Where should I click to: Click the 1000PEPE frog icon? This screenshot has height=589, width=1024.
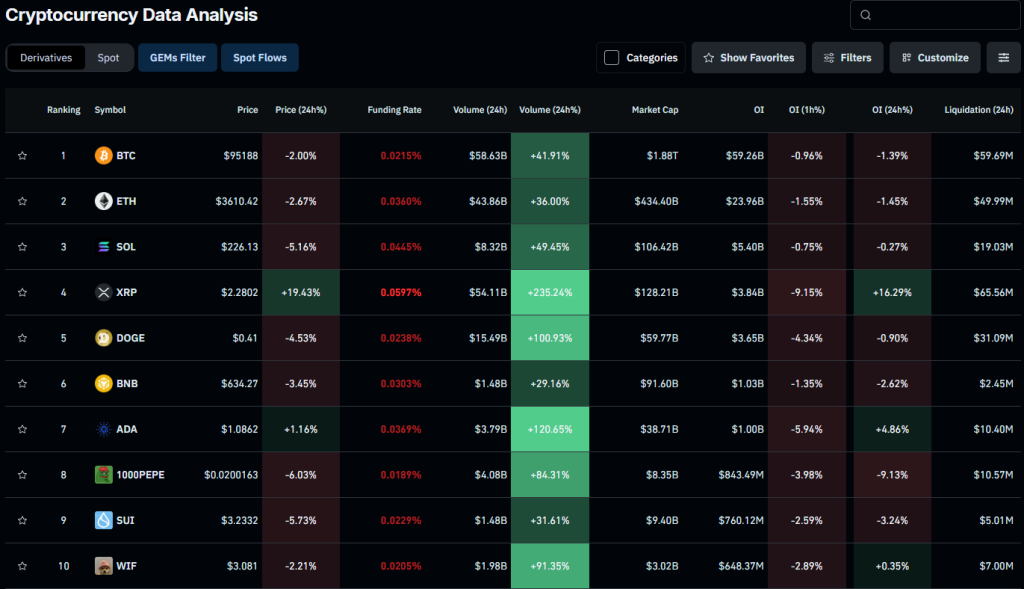point(103,474)
